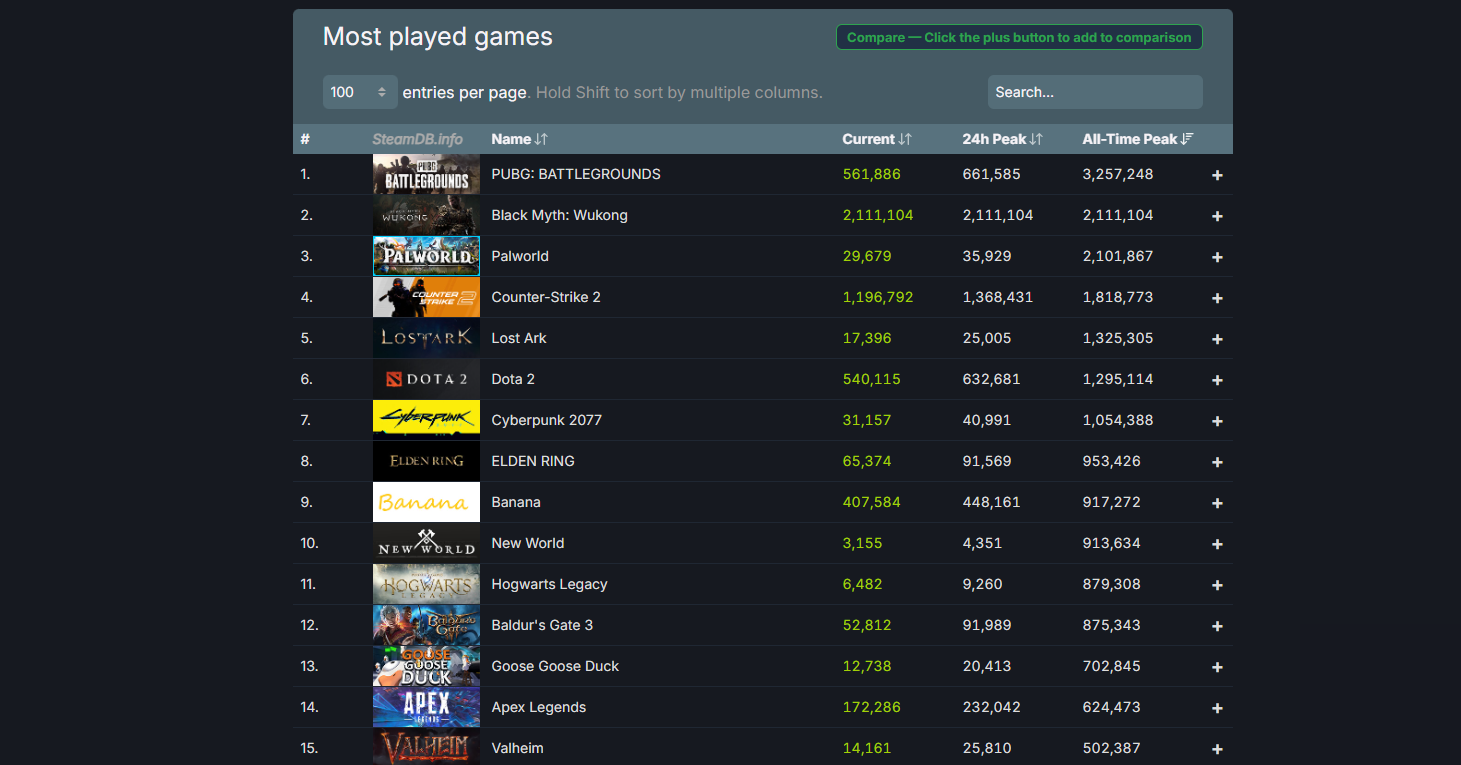Add Black Myth: Wukong to comparison

pyautogui.click(x=1217, y=216)
